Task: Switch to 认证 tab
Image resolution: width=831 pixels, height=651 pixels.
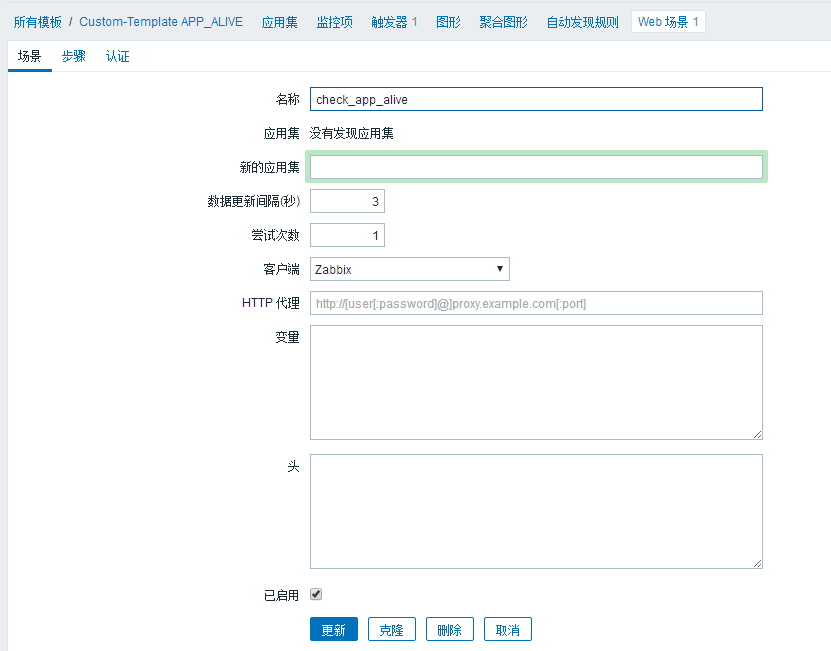Action: point(118,56)
